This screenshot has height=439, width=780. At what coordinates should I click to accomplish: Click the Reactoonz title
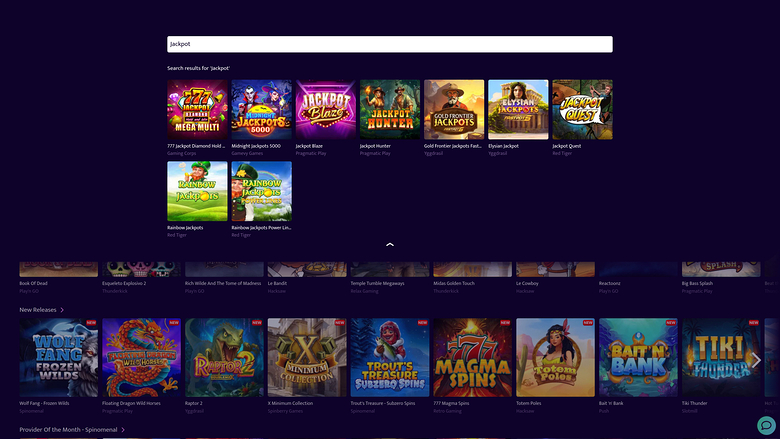coord(609,283)
